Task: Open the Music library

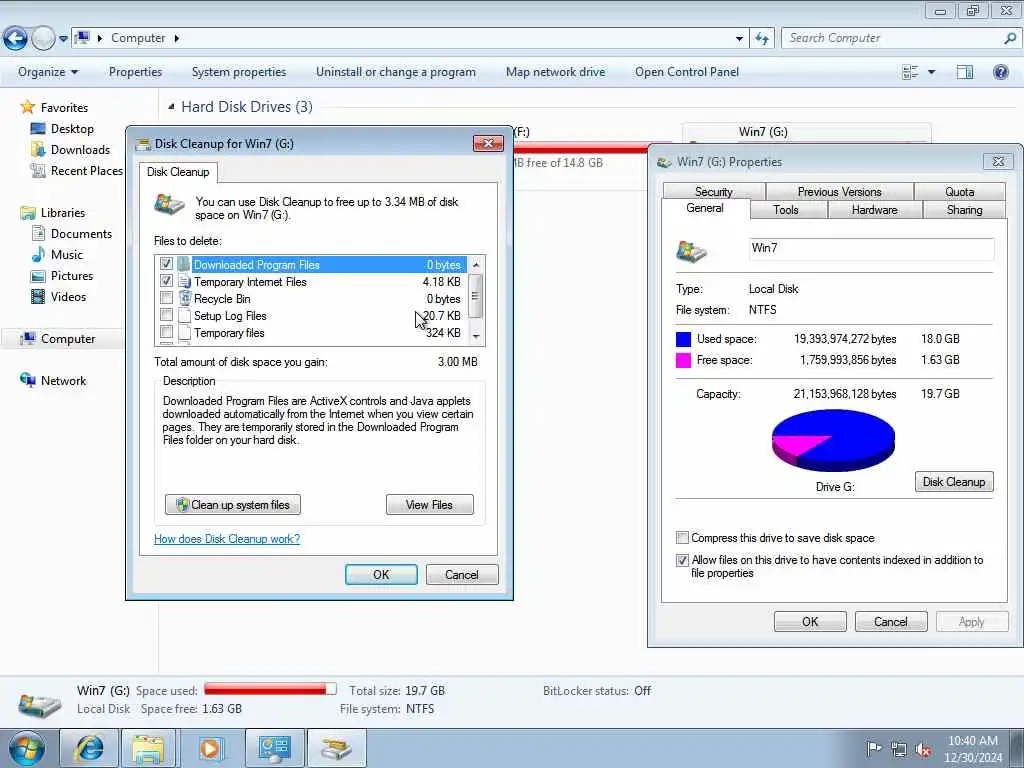Action: click(x=67, y=254)
